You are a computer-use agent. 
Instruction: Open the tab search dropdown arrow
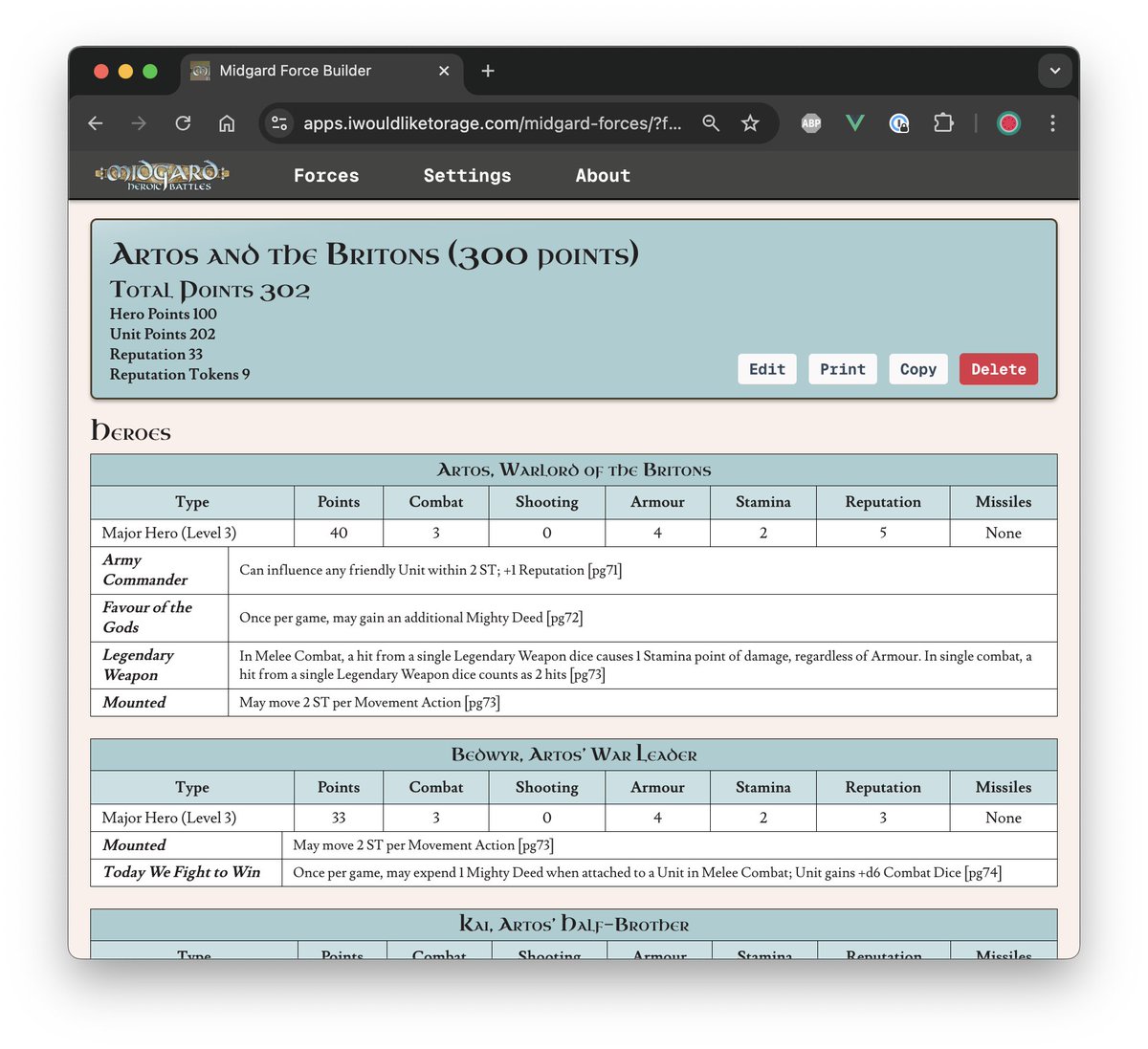coord(1054,71)
